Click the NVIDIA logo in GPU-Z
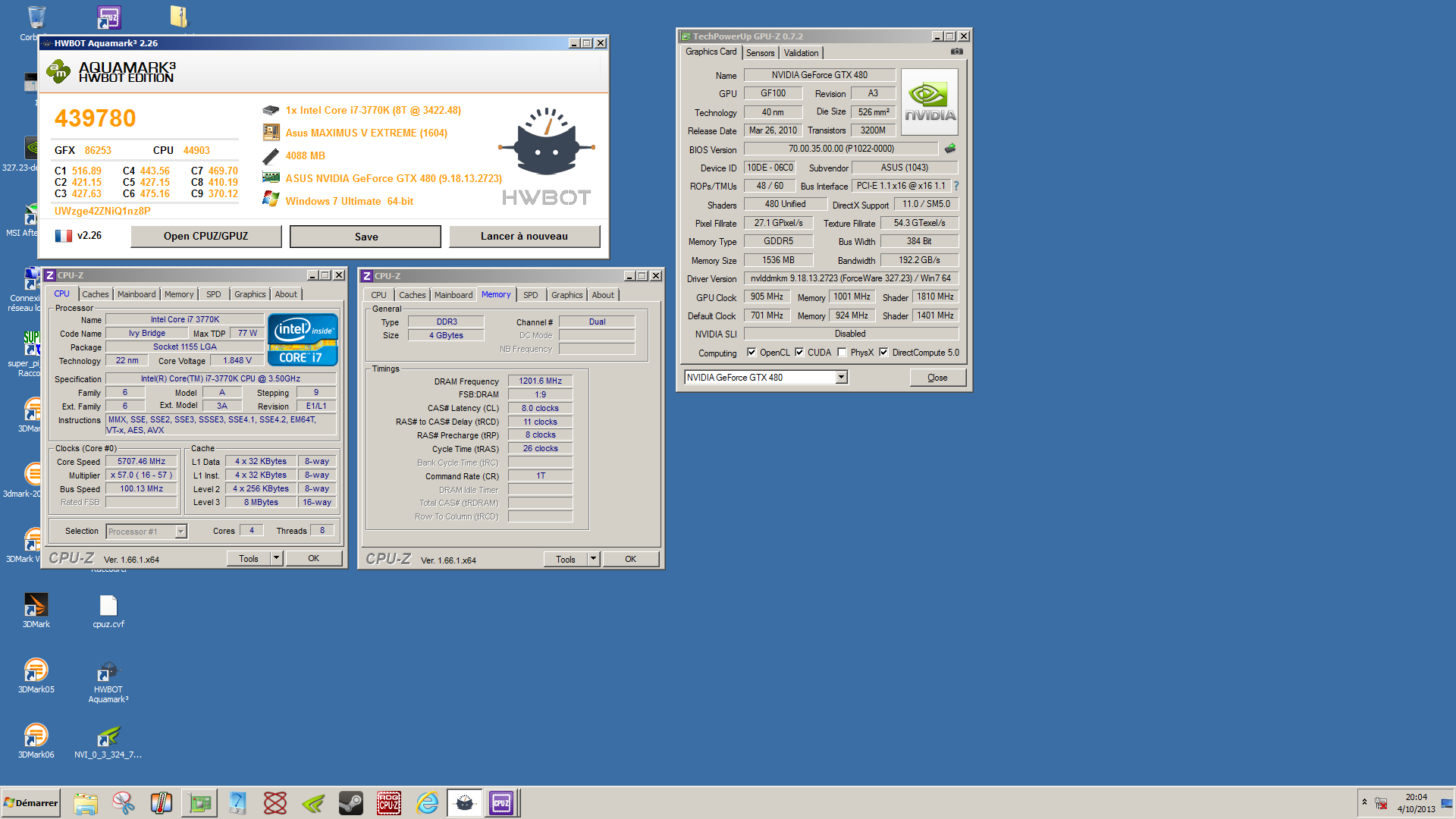The height and width of the screenshot is (819, 1456). tap(930, 102)
